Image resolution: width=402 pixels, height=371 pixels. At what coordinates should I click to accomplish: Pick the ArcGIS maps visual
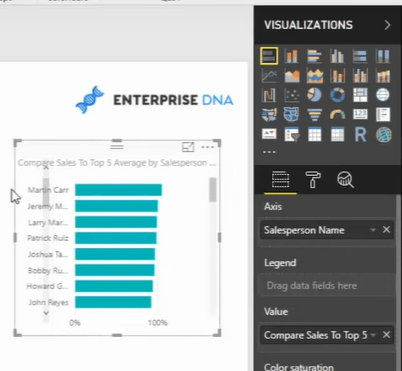[383, 135]
